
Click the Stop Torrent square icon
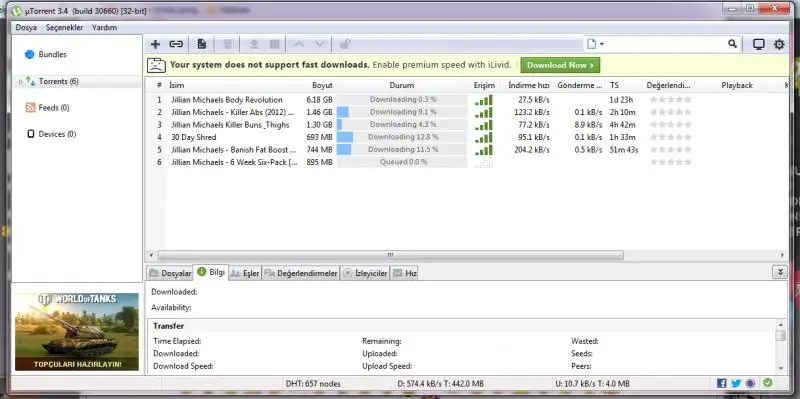click(274, 44)
